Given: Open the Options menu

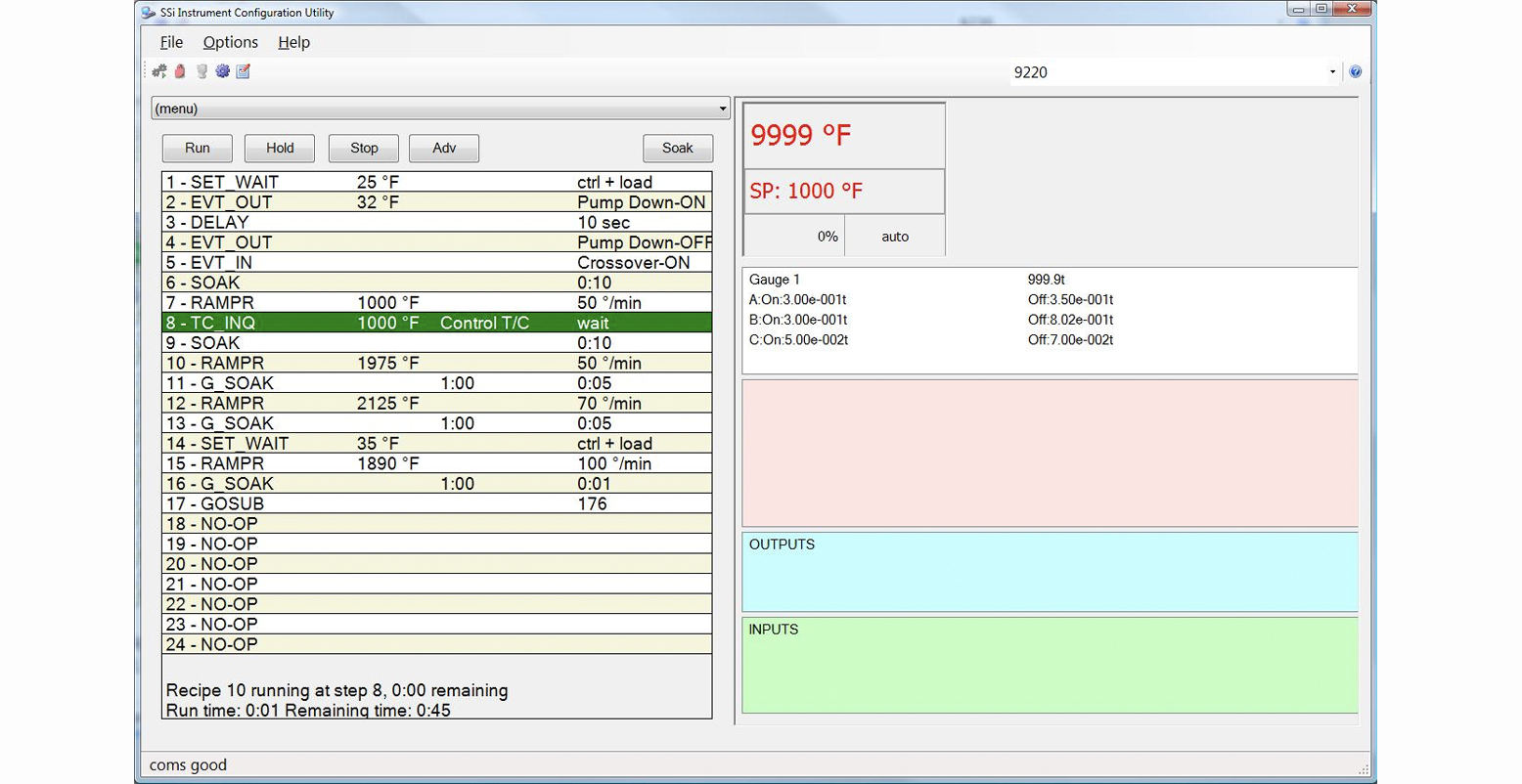Looking at the screenshot, I should [x=230, y=42].
